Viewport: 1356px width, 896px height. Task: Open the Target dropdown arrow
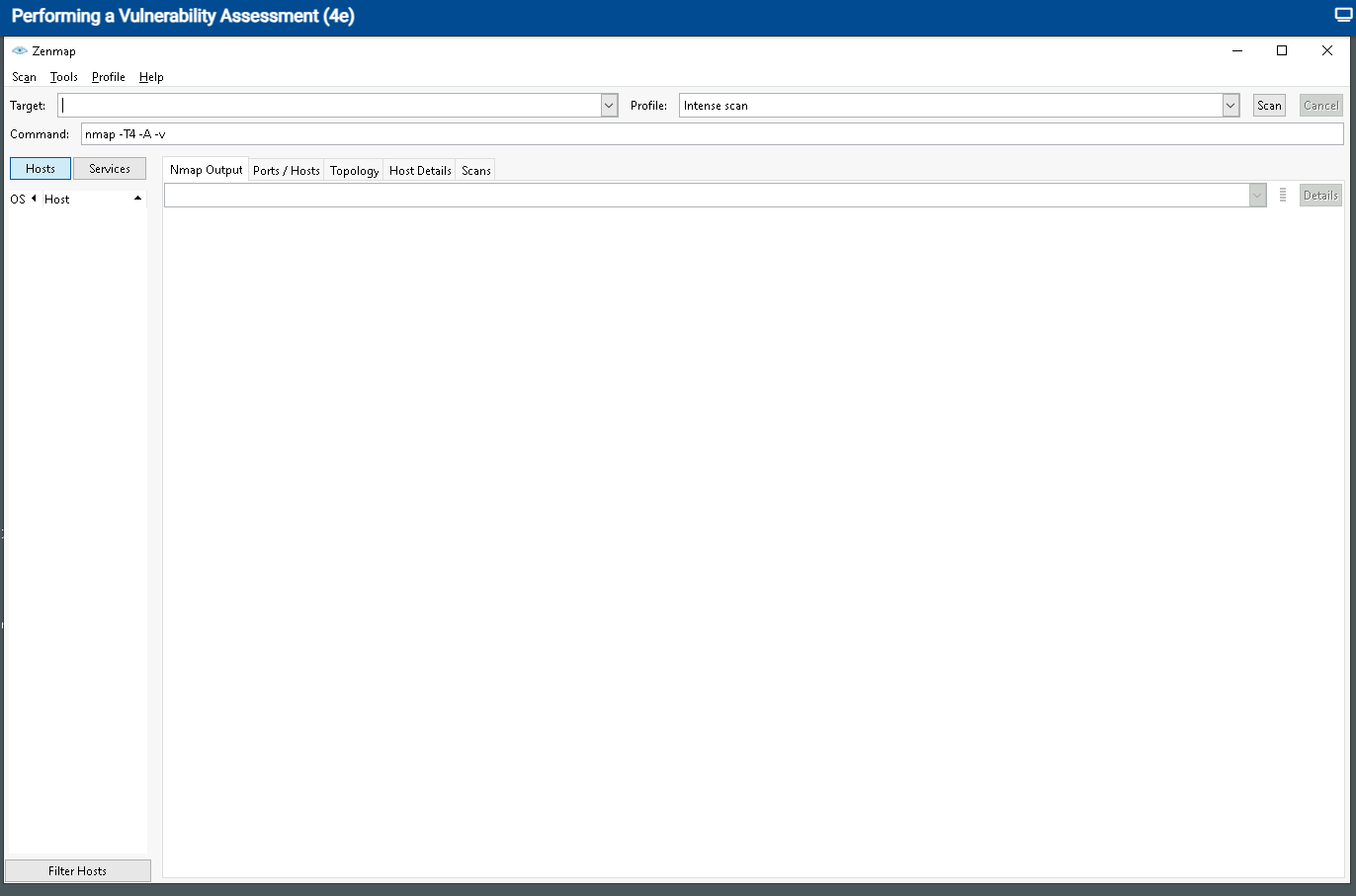609,106
